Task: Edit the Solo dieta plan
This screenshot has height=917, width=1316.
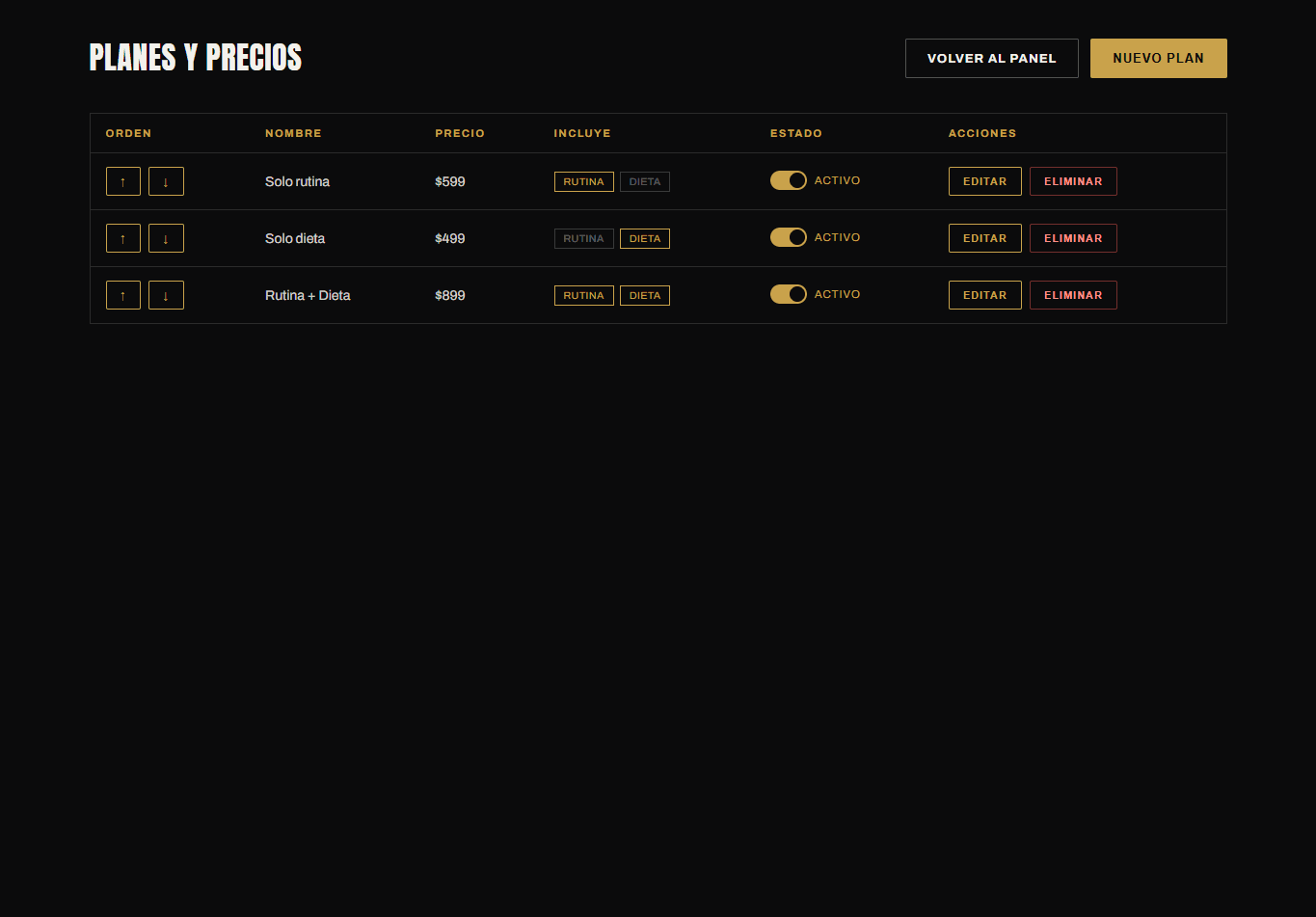Action: pos(984,238)
